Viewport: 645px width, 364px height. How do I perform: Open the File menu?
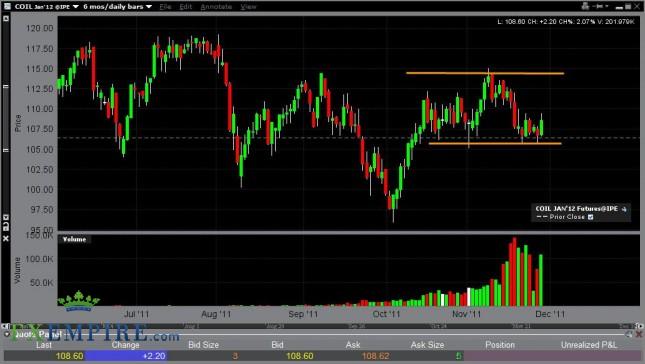click(x=165, y=7)
